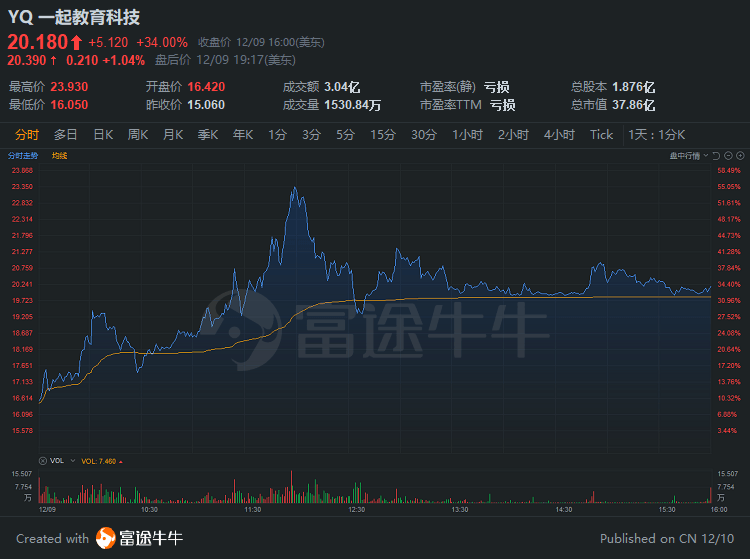Open the 周K chart tab
750x559 pixels.
pos(138,135)
